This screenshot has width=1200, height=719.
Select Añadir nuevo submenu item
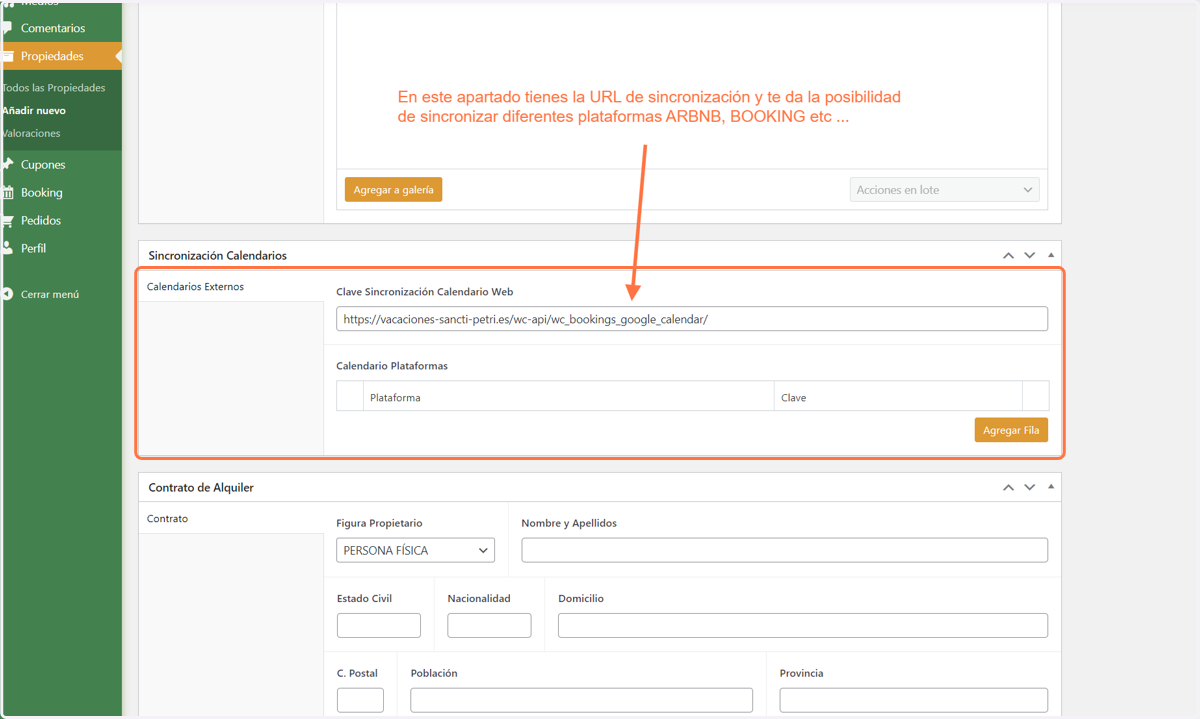click(x=34, y=110)
